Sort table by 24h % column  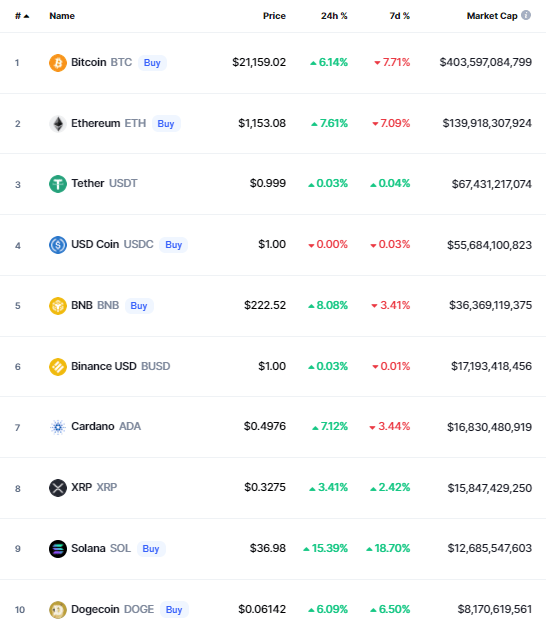(334, 16)
